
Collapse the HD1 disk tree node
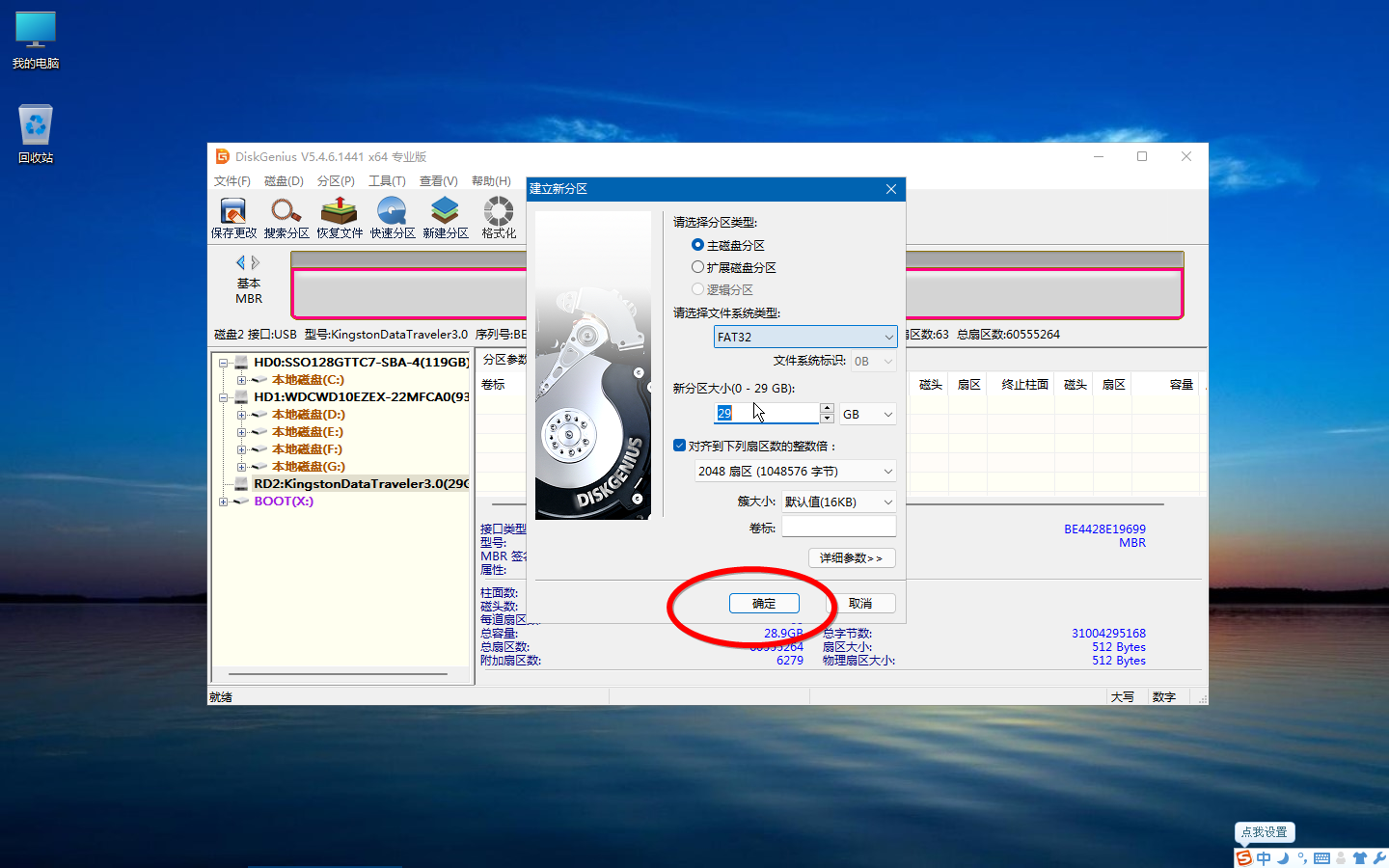click(x=223, y=397)
